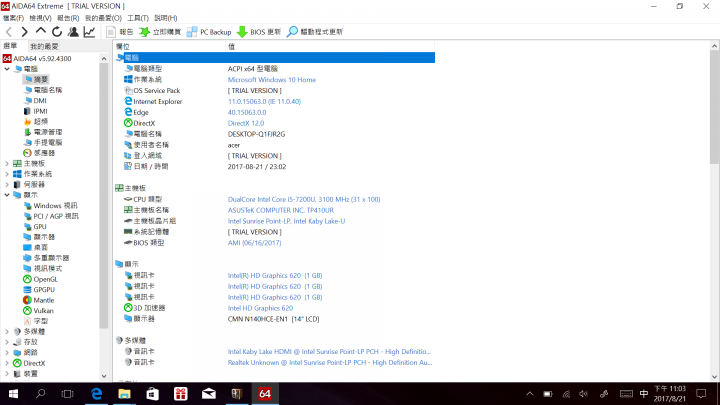
Task: Expand the 伺服器 tree node
Action: pyautogui.click(x=7, y=185)
